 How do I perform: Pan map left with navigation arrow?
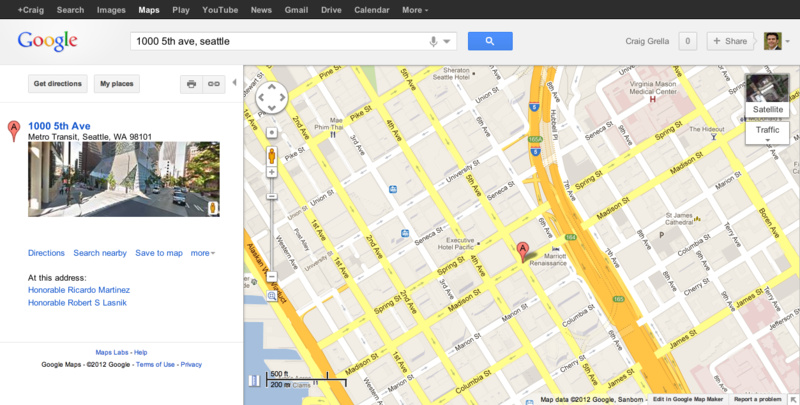click(262, 97)
